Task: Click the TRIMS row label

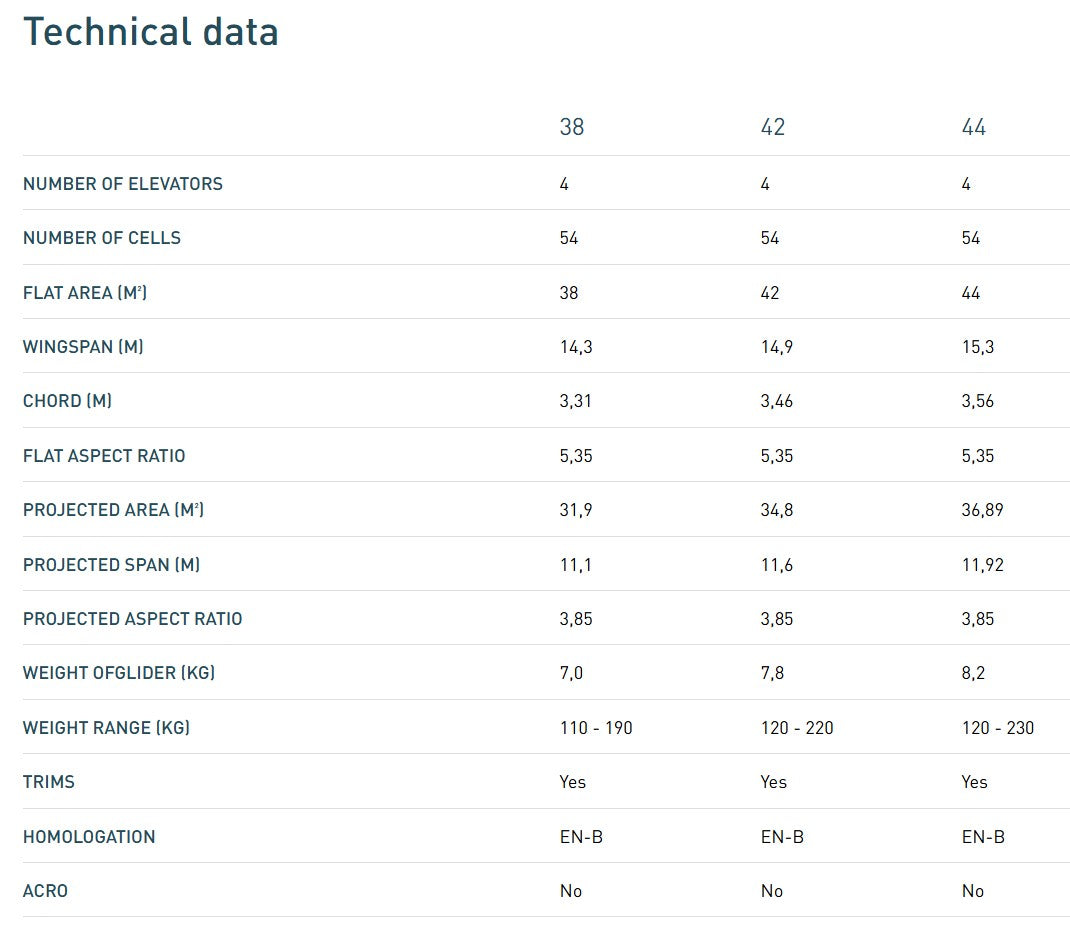Action: 49,782
